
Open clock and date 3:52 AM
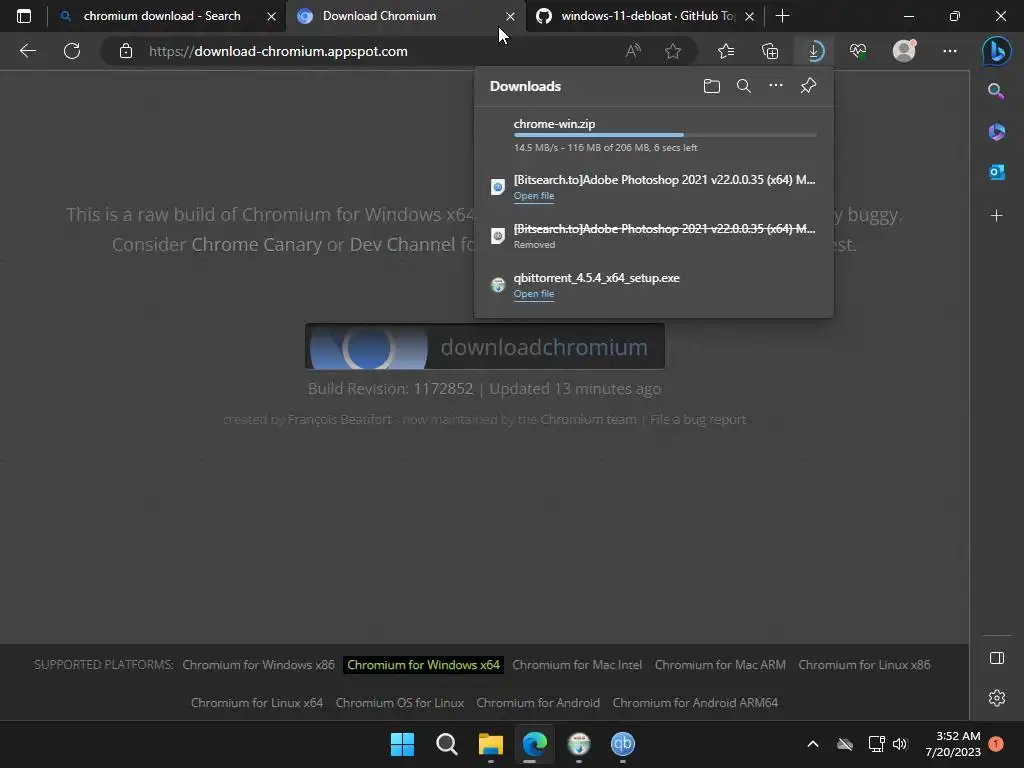pos(953,744)
